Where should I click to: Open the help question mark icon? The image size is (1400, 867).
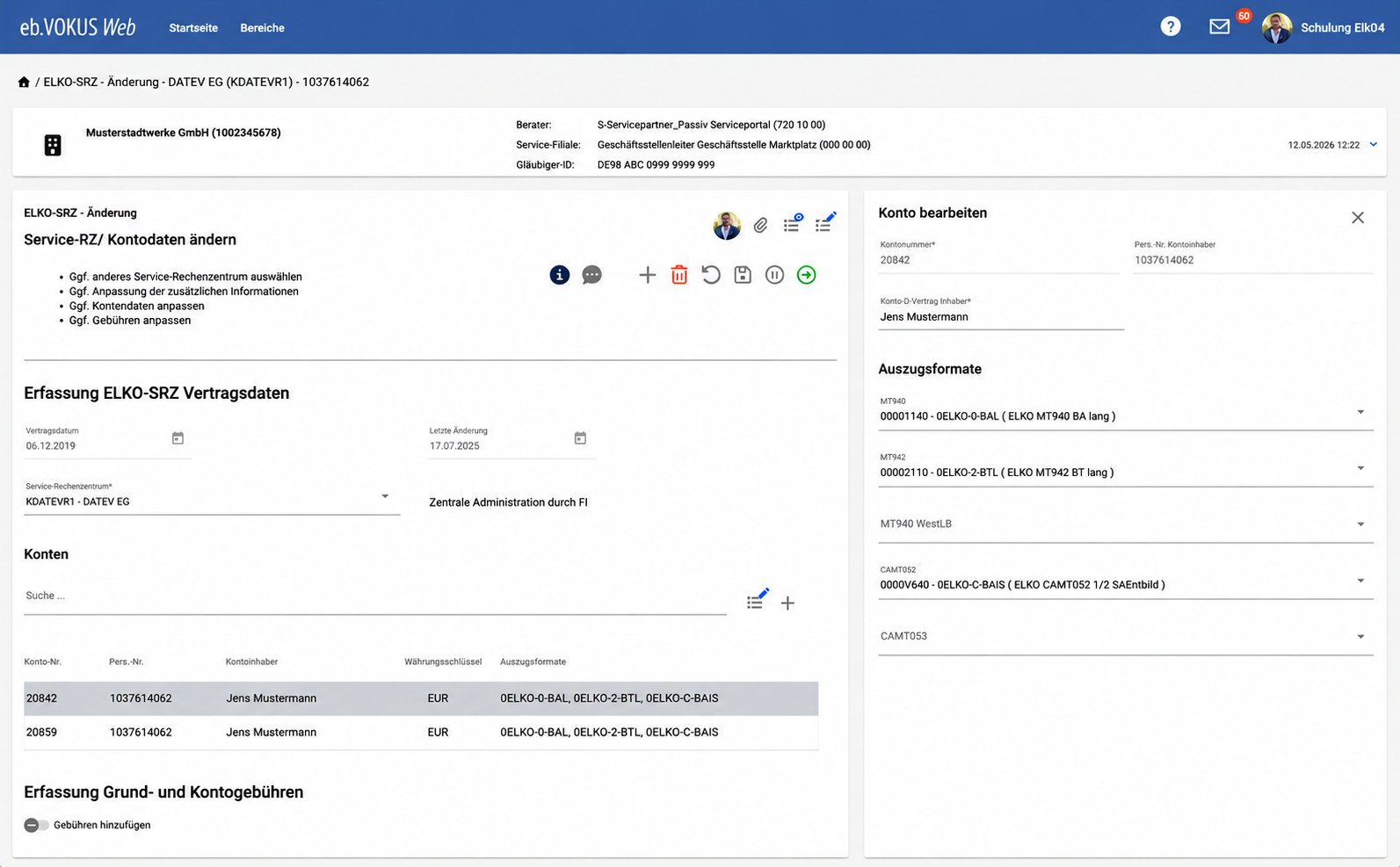1171,26
